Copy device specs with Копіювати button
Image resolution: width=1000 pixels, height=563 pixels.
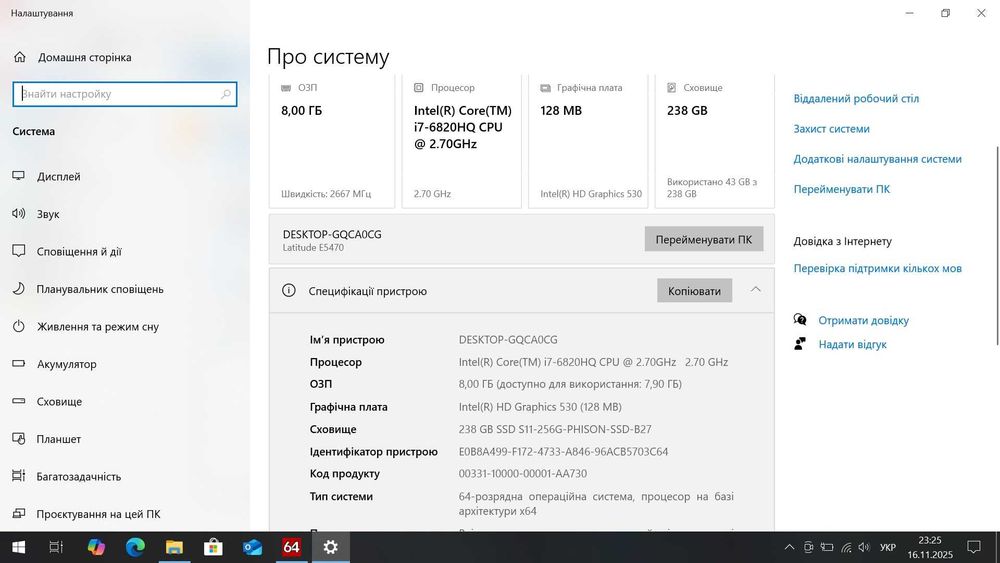pyautogui.click(x=695, y=291)
